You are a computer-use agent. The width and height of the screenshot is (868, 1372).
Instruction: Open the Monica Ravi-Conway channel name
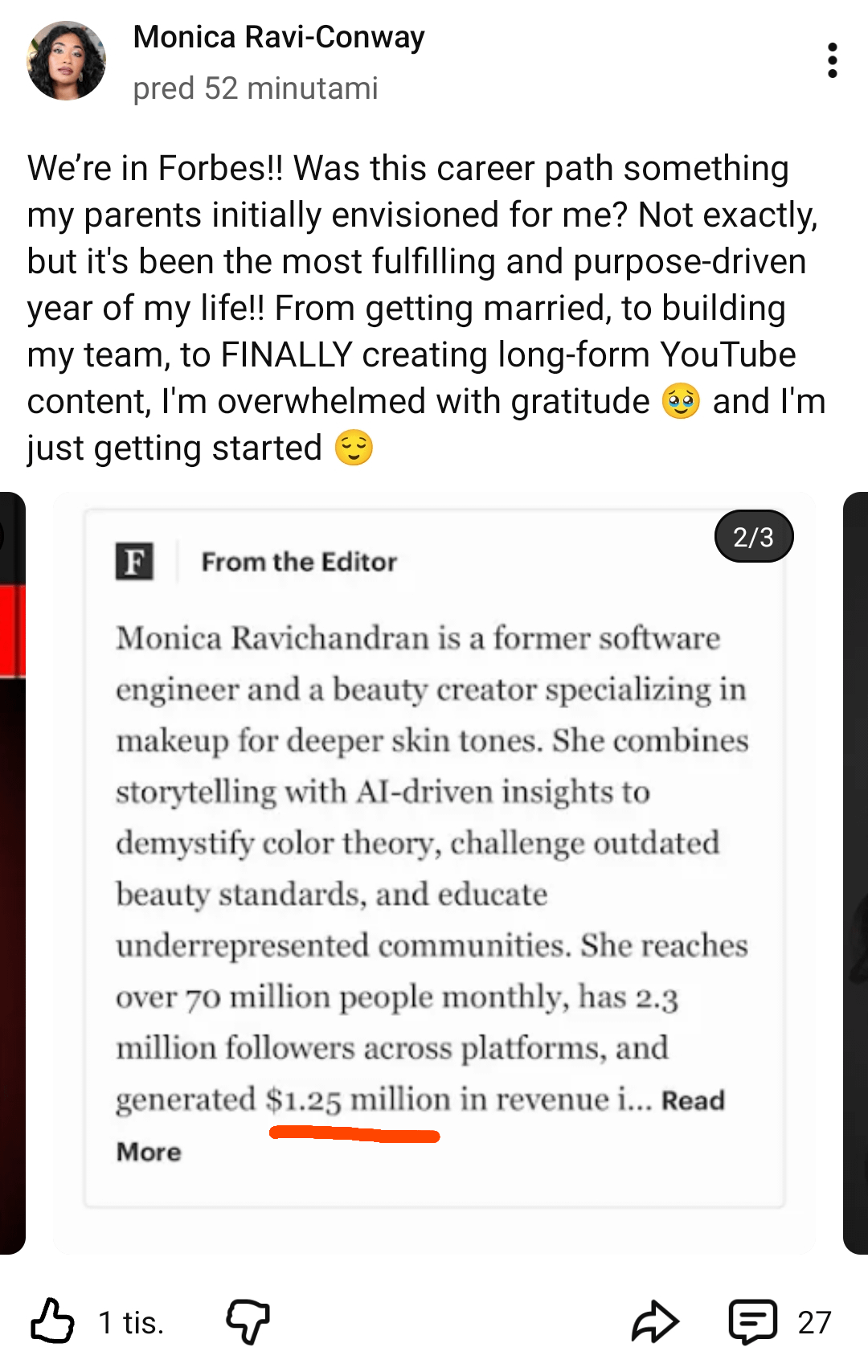click(279, 37)
